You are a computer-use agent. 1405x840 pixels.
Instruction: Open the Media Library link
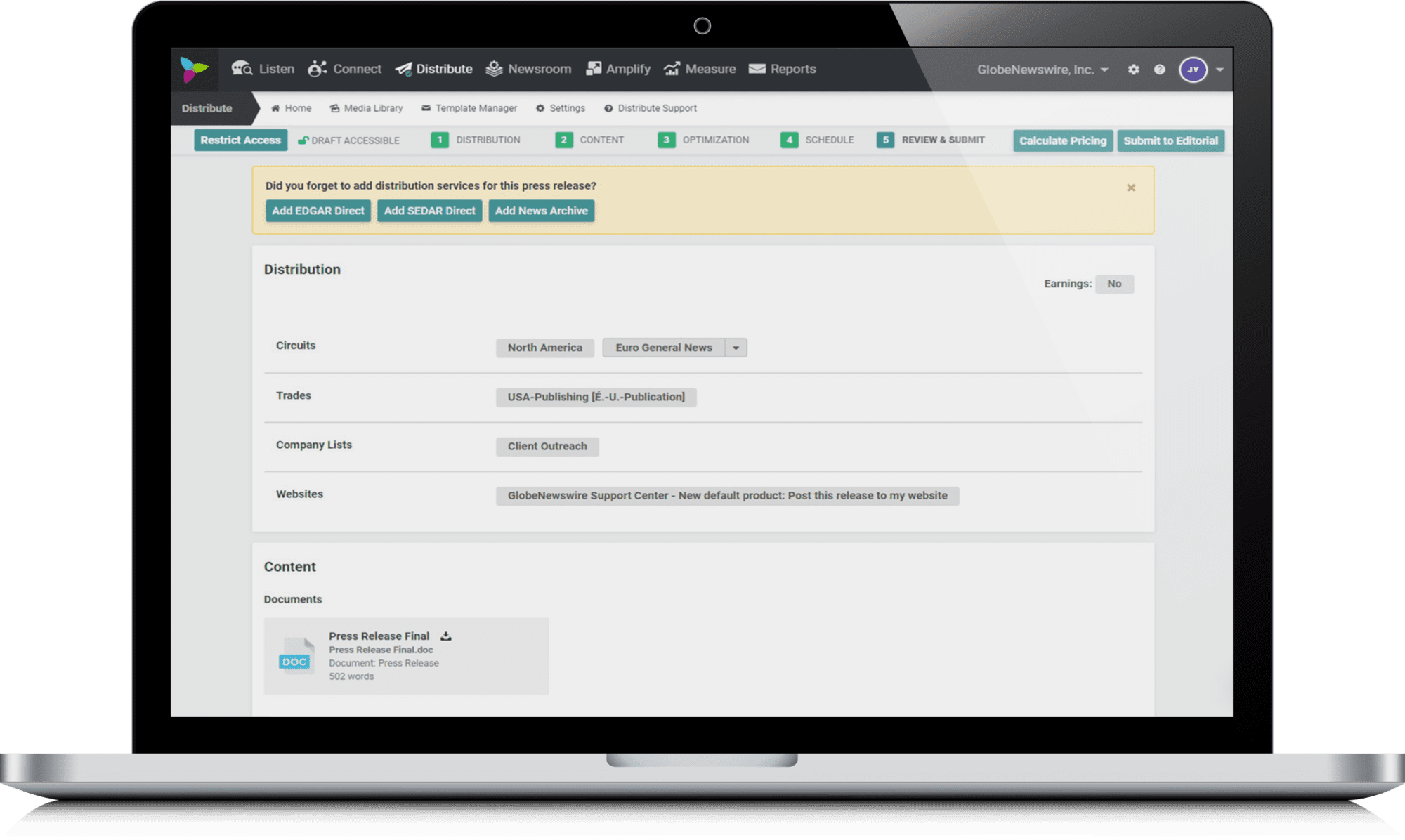pos(366,108)
